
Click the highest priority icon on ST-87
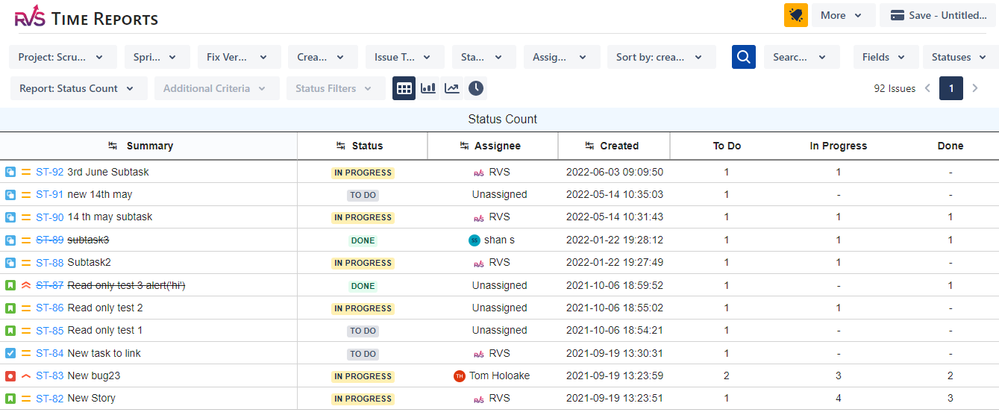pos(26,285)
